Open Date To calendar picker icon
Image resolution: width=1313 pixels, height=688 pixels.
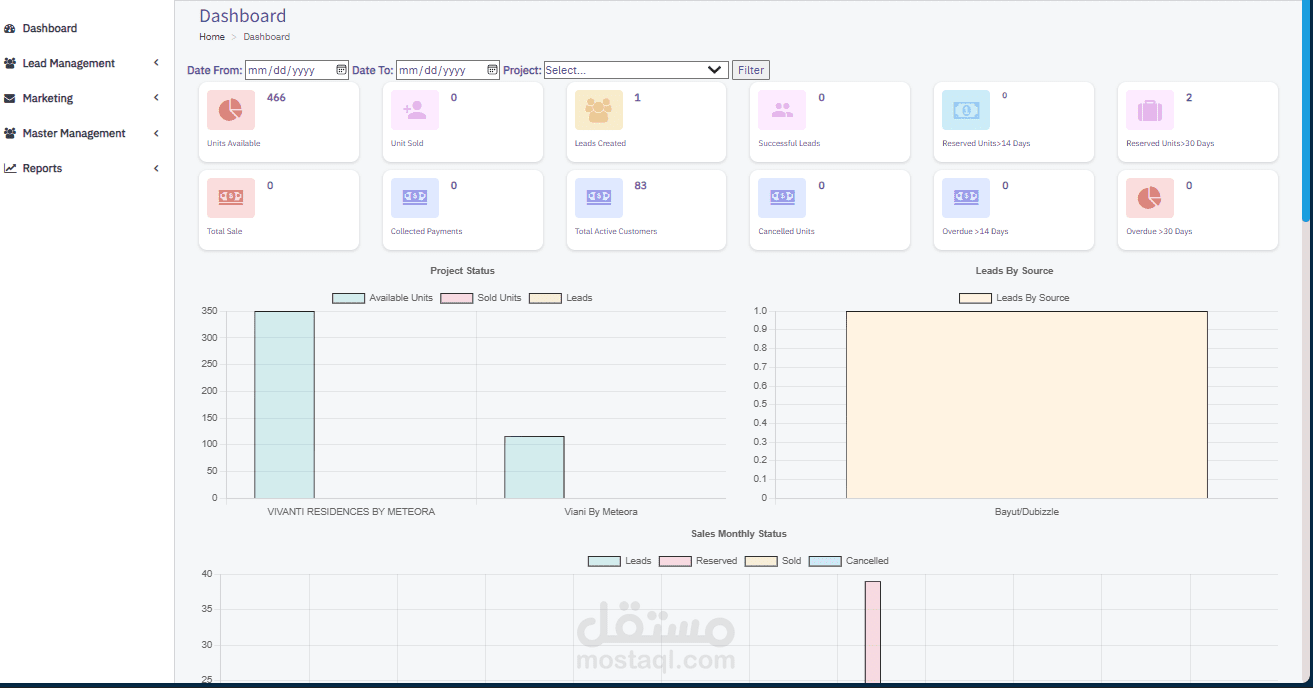(x=492, y=70)
